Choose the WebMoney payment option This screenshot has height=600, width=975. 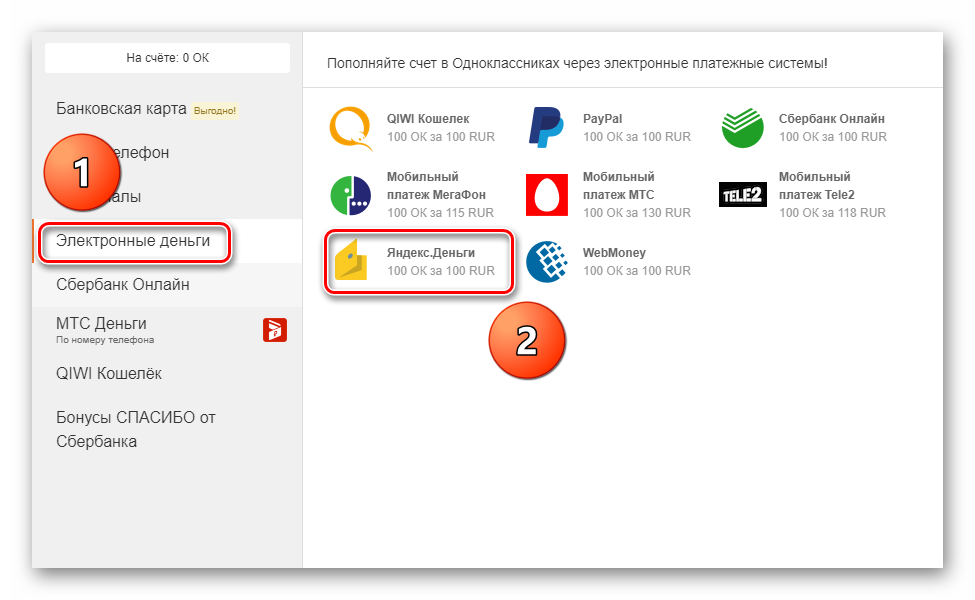pos(614,253)
